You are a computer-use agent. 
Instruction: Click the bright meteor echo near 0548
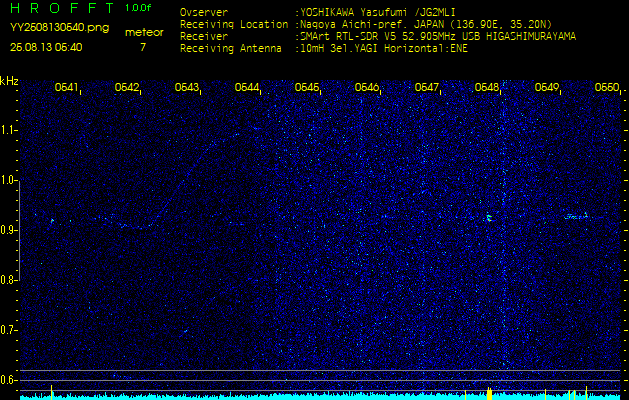point(489,218)
